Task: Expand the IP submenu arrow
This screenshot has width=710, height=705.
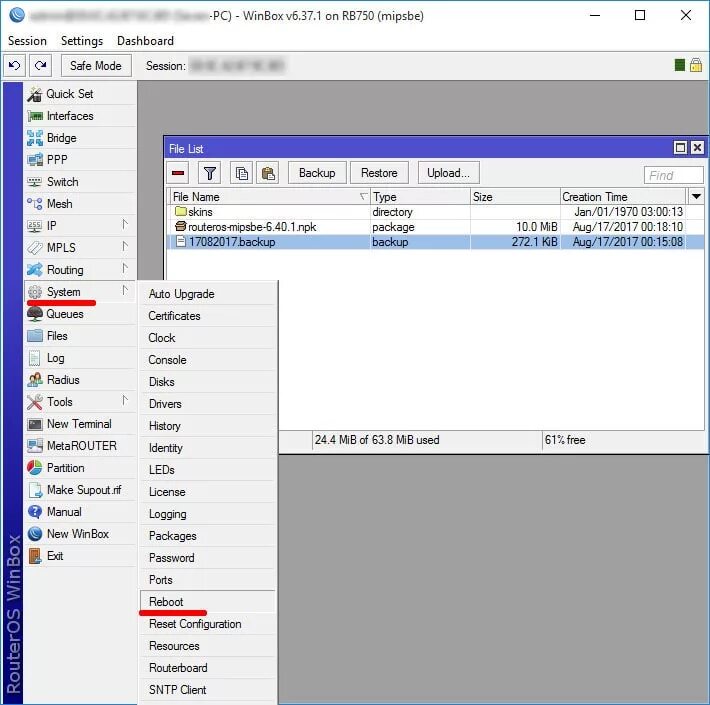Action: click(x=125, y=225)
